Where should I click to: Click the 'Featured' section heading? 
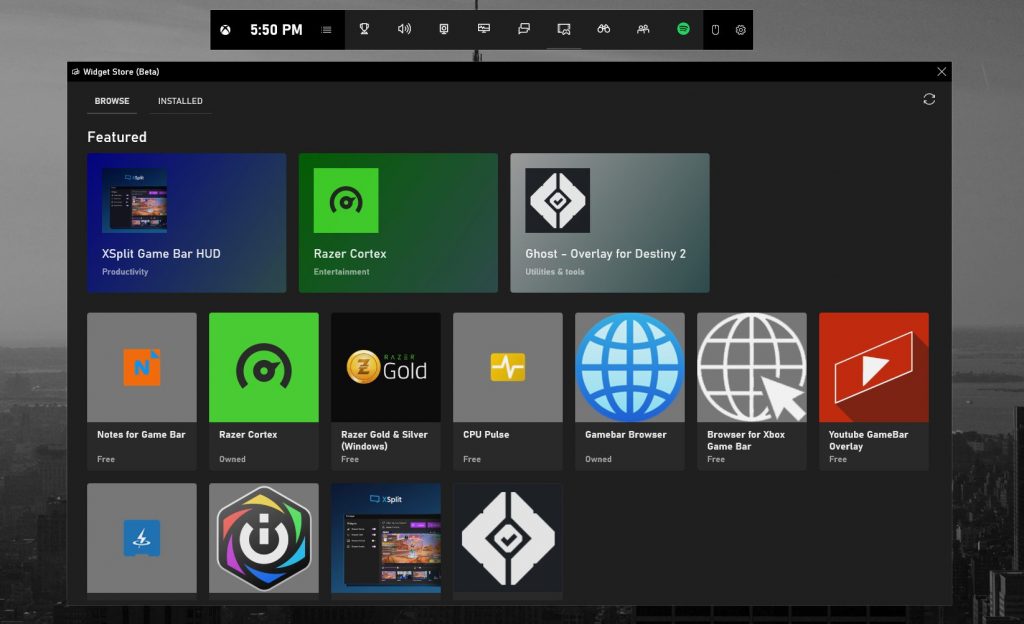117,137
